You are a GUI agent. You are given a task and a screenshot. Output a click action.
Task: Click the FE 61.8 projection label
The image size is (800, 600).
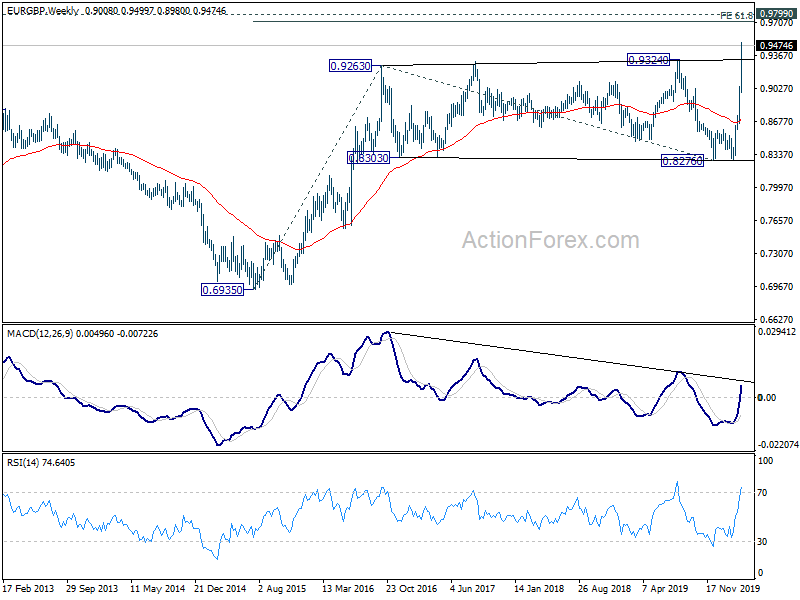click(736, 15)
